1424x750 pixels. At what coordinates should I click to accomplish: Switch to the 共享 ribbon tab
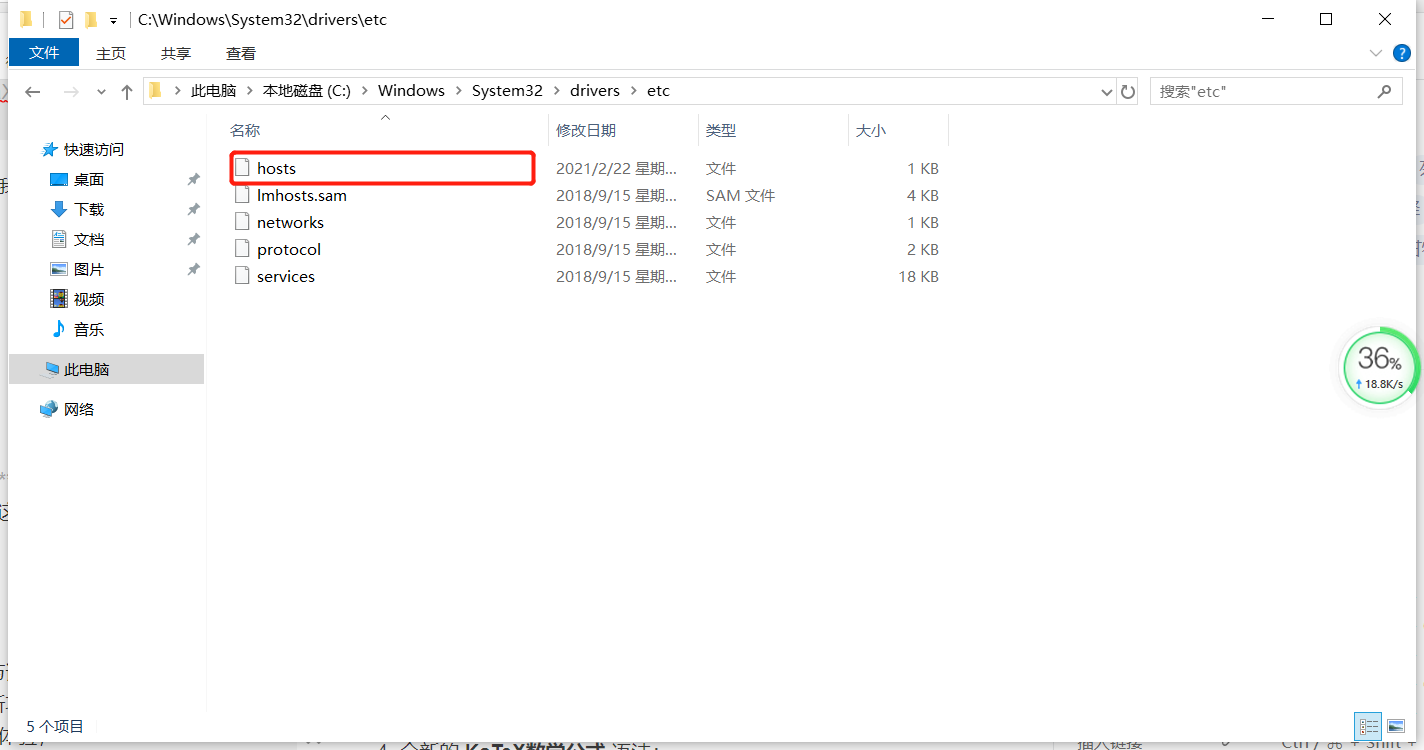(176, 53)
